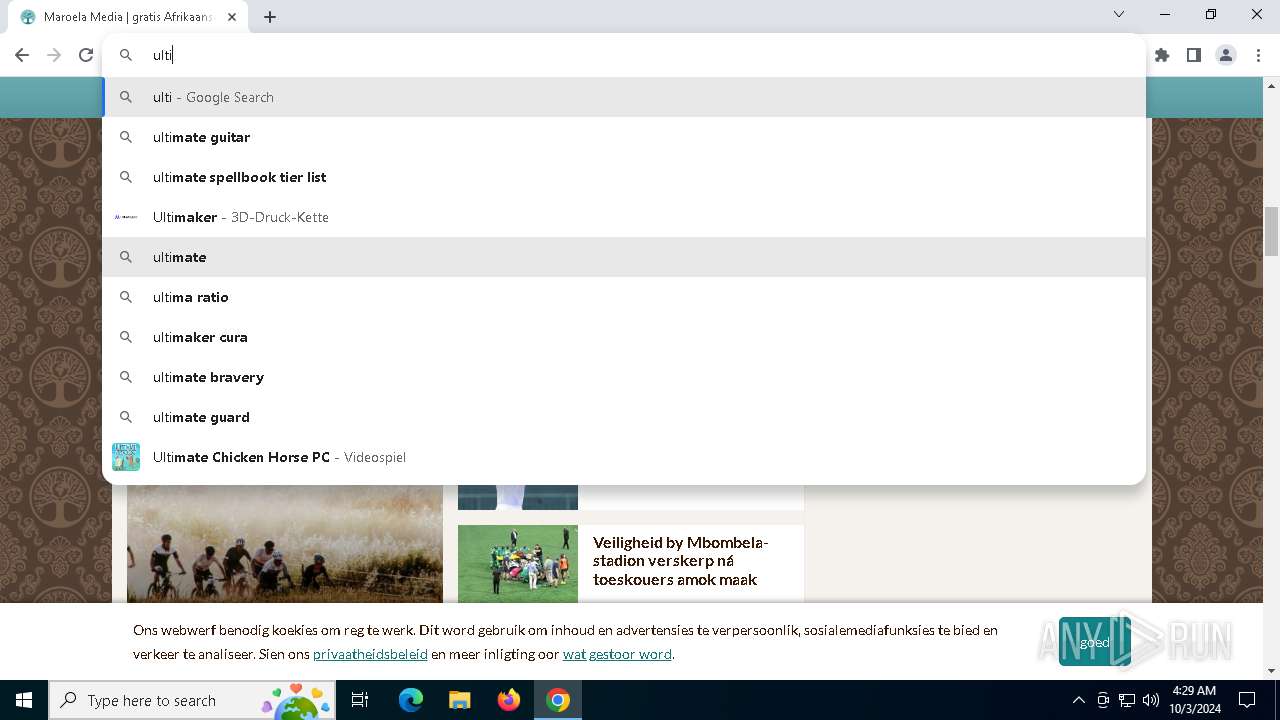Launch Microsoft Edge from the taskbar
The height and width of the screenshot is (720, 1280).
(411, 700)
